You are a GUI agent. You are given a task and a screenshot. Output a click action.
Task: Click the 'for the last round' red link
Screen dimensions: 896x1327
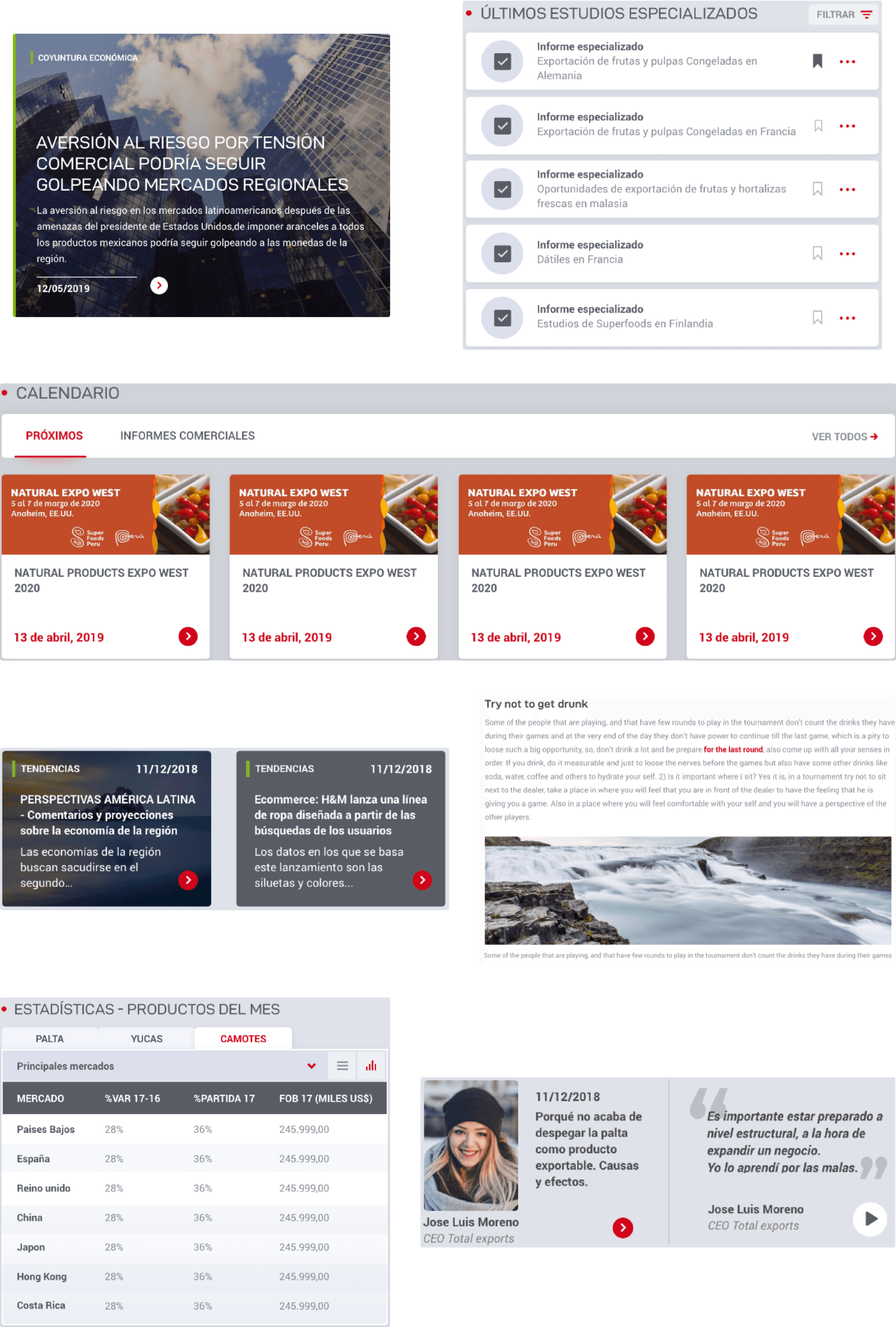pos(733,750)
